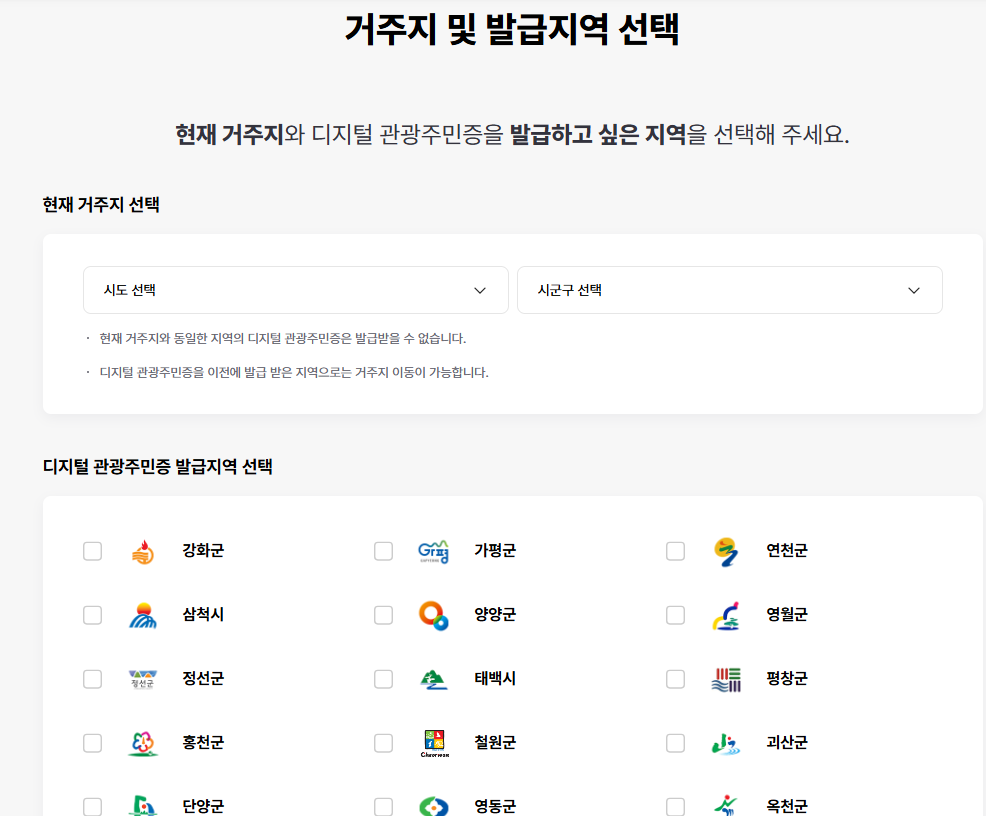Check the 태백시 checkbox
Viewport: 986px width, 816px height.
(384, 679)
